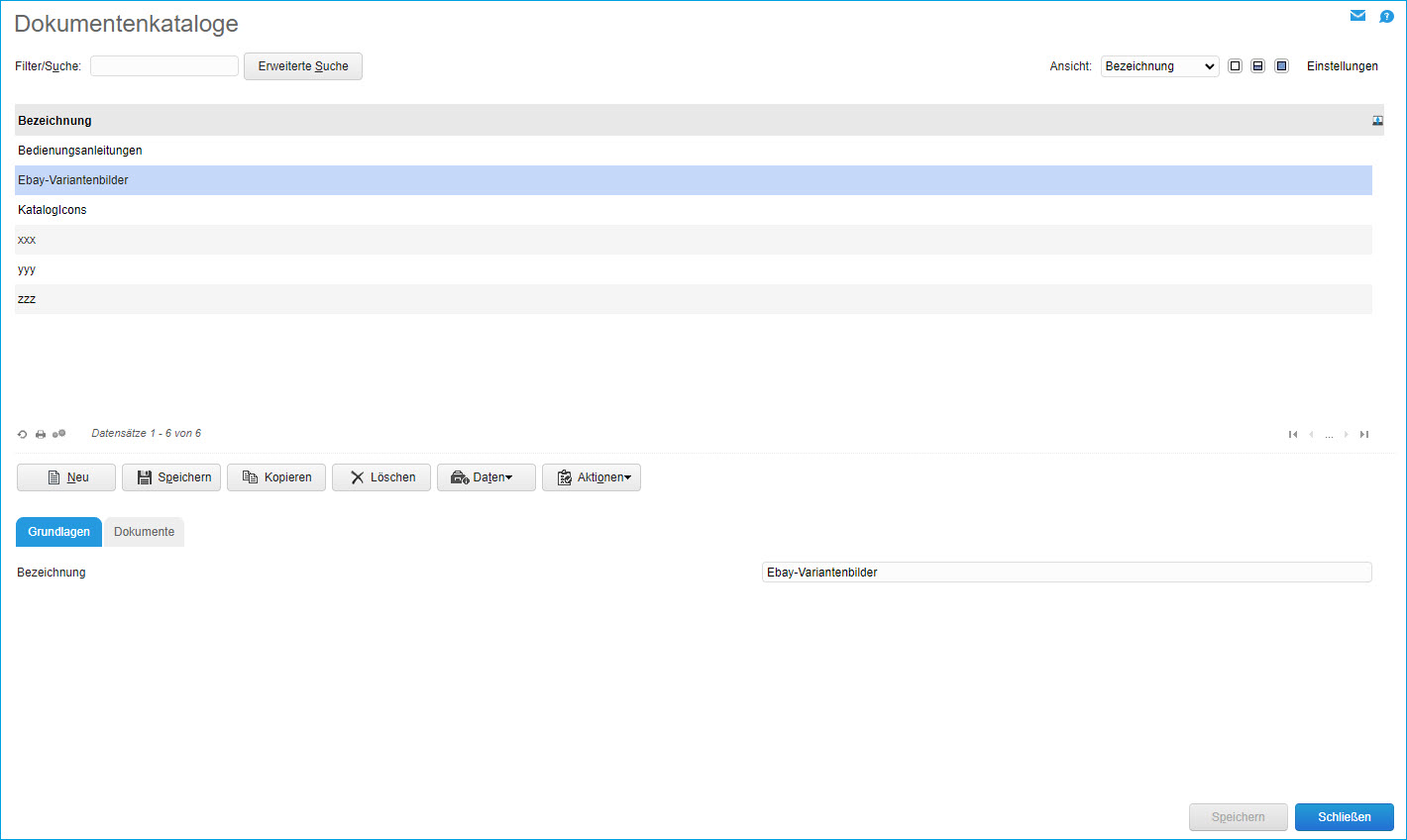Expand the Aktionen dropdown button
Viewport: 1407px width, 840px height.
click(x=592, y=477)
